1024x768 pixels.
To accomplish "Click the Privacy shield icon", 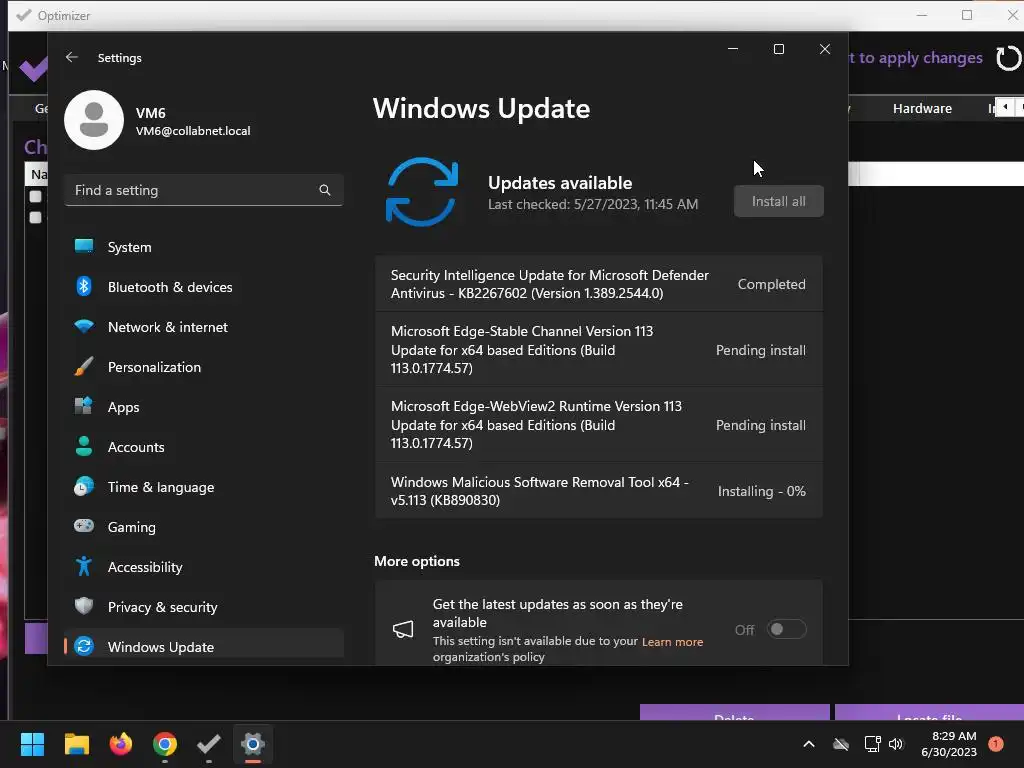I will pos(84,606).
